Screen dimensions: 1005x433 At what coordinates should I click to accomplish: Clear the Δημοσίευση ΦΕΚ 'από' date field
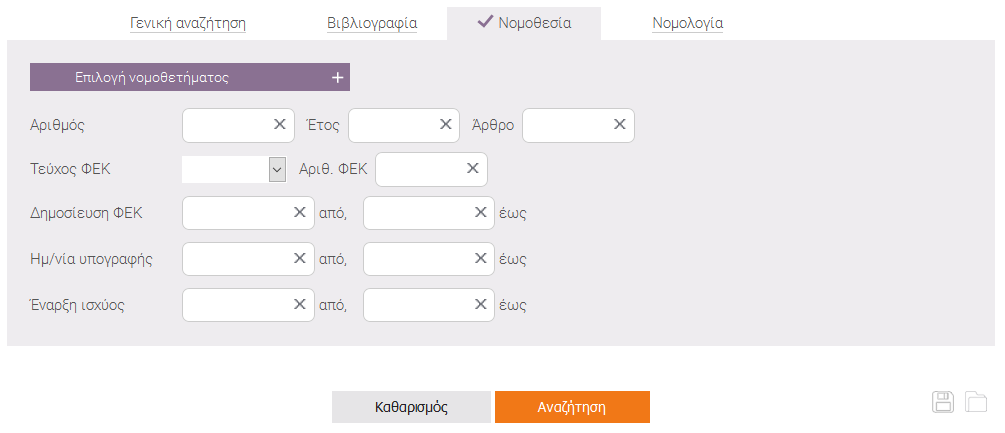299,213
